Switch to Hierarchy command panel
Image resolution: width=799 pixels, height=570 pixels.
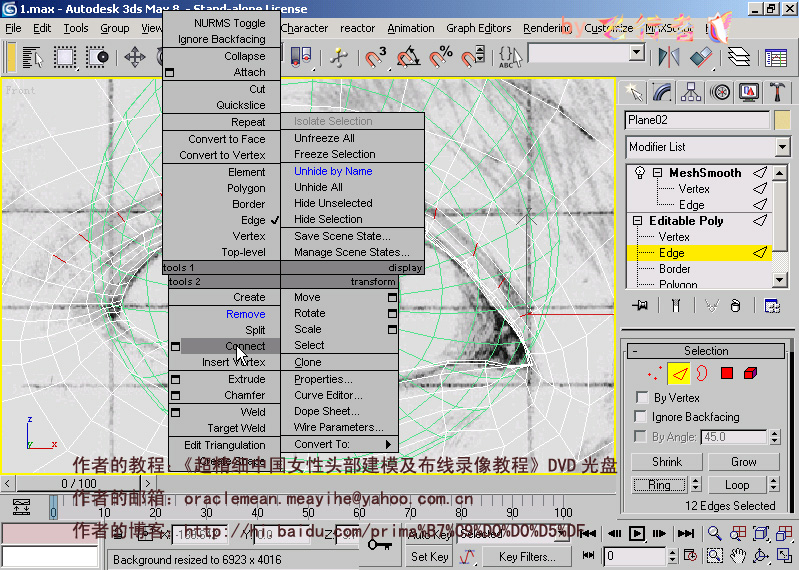[x=691, y=93]
